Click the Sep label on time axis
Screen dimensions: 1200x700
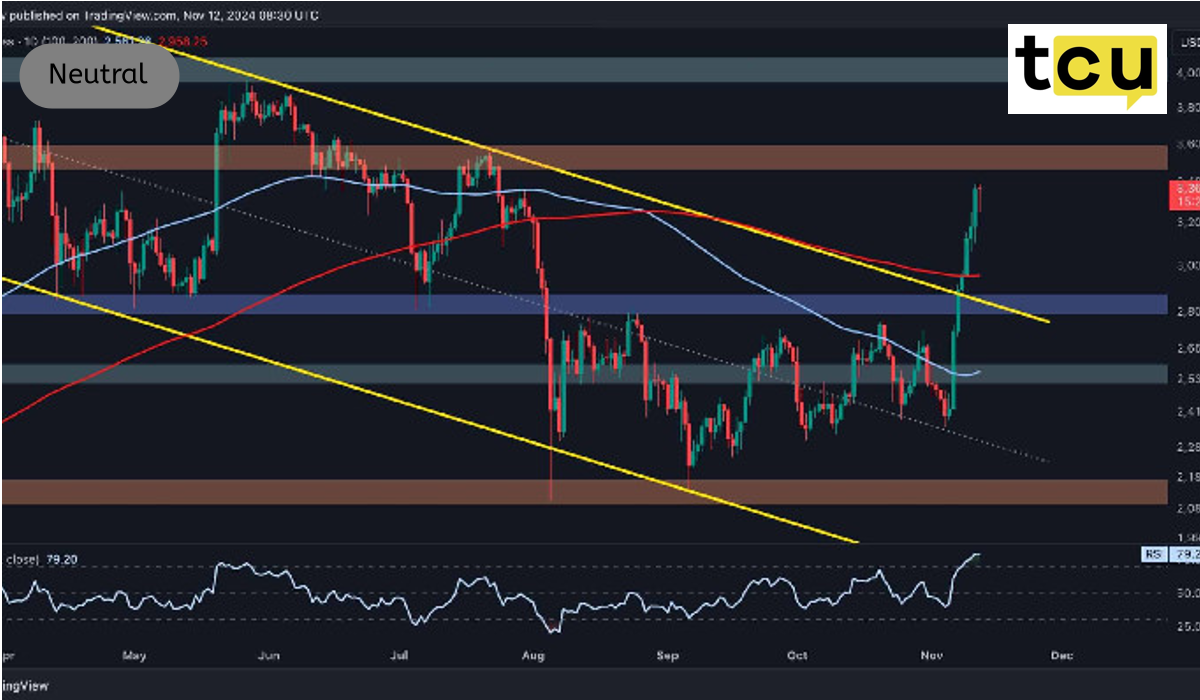pos(667,656)
